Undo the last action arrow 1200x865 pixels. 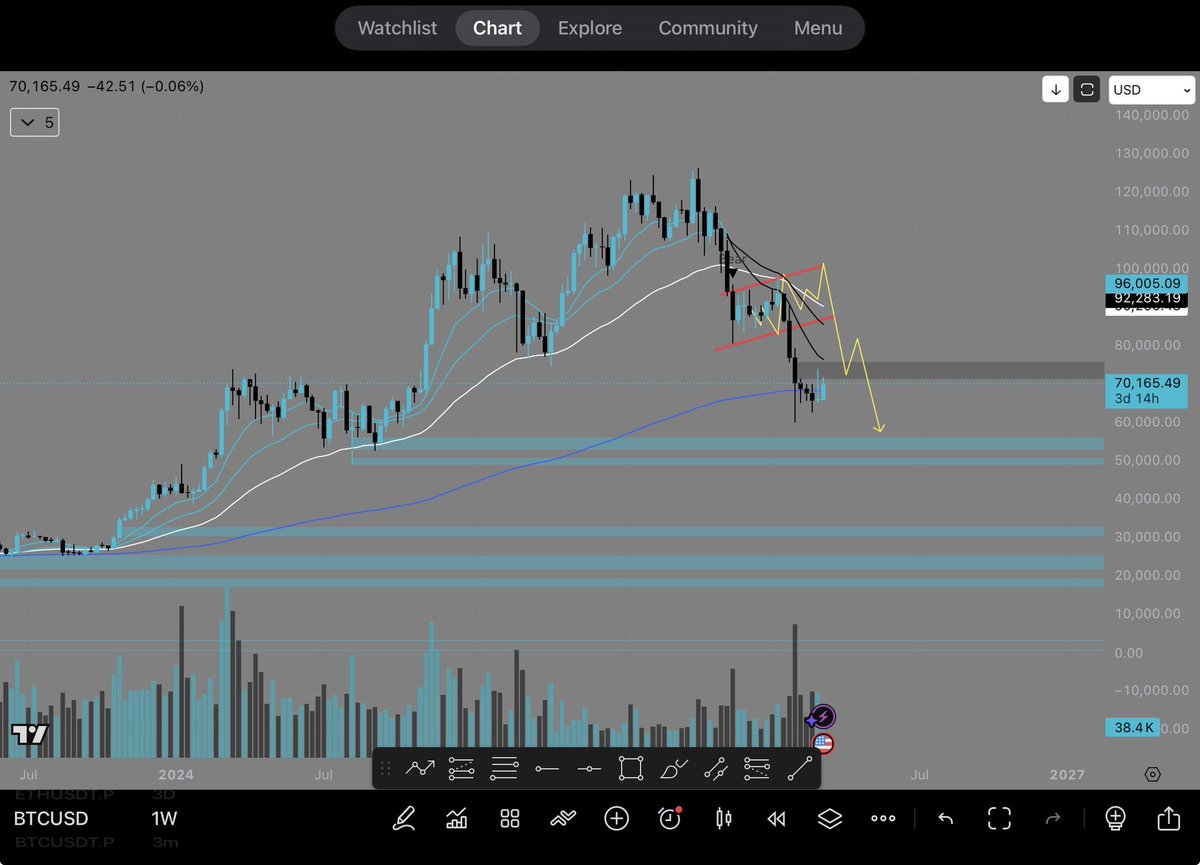coord(945,818)
